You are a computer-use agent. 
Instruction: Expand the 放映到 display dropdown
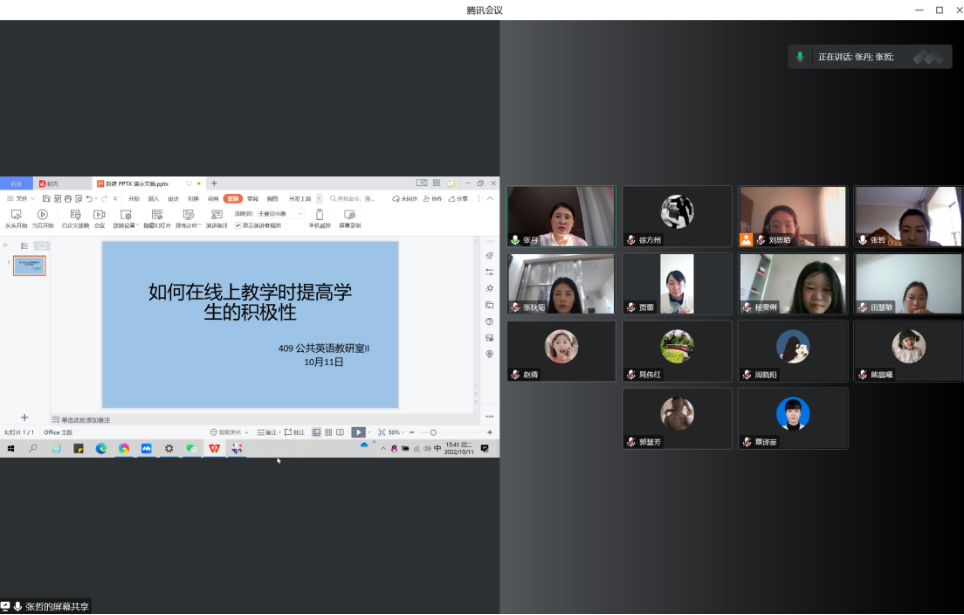pos(300,214)
